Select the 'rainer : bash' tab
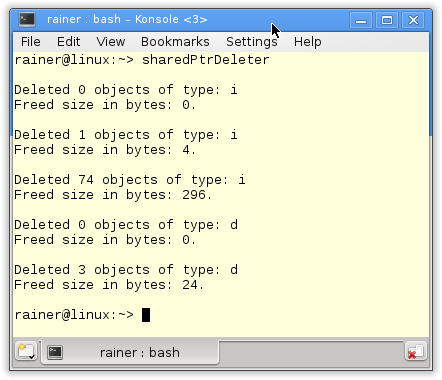Screen dimensions: 442x380 pos(130,352)
